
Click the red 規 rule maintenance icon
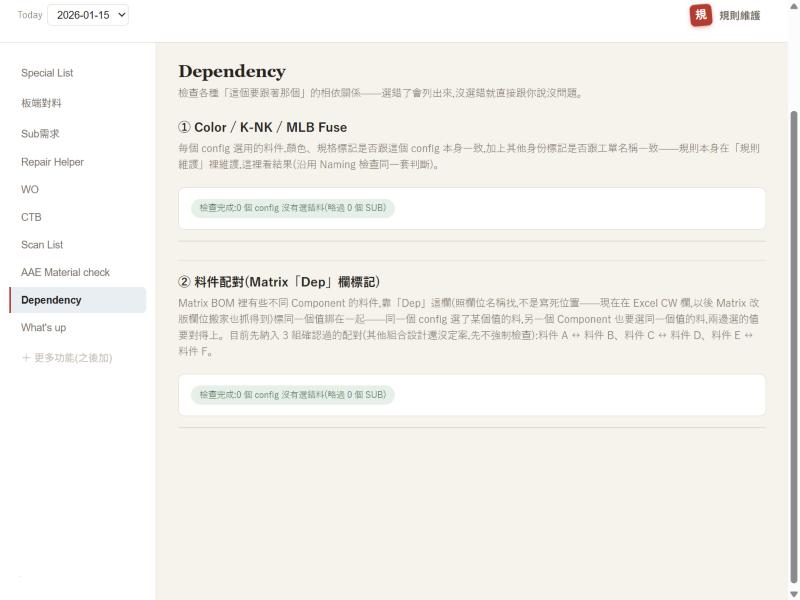pyautogui.click(x=701, y=15)
